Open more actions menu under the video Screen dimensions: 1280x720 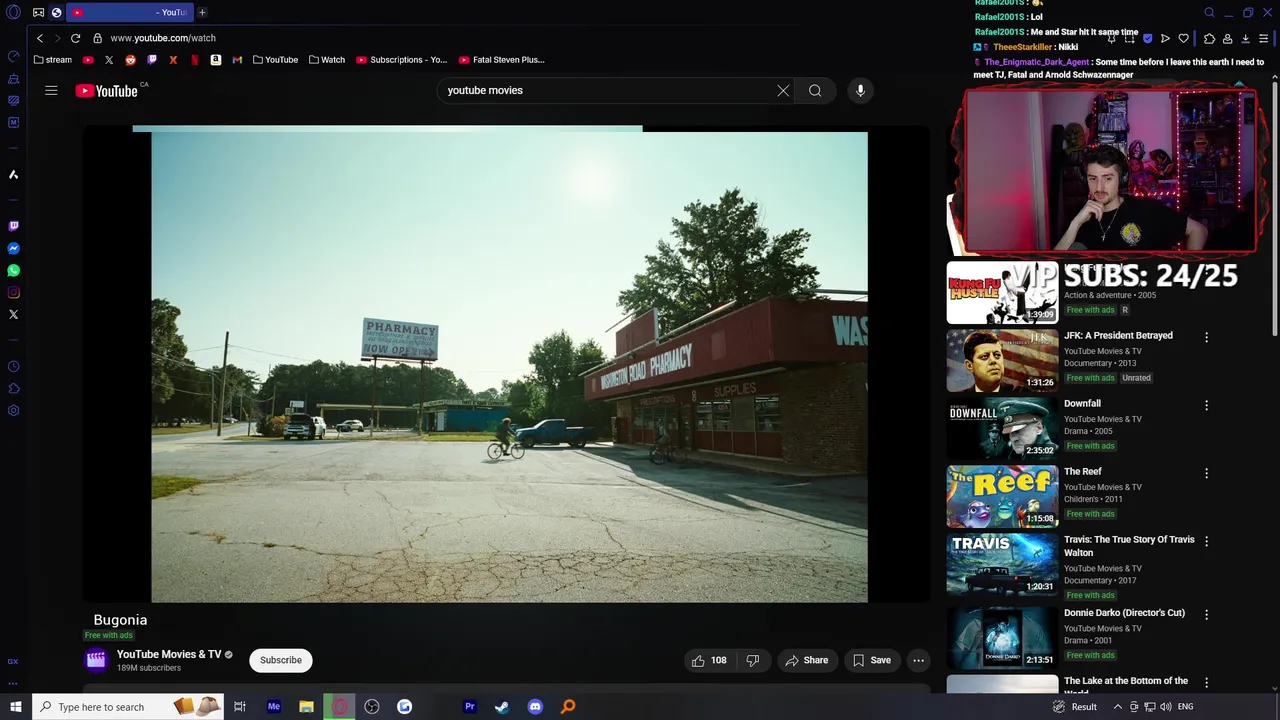point(918,660)
